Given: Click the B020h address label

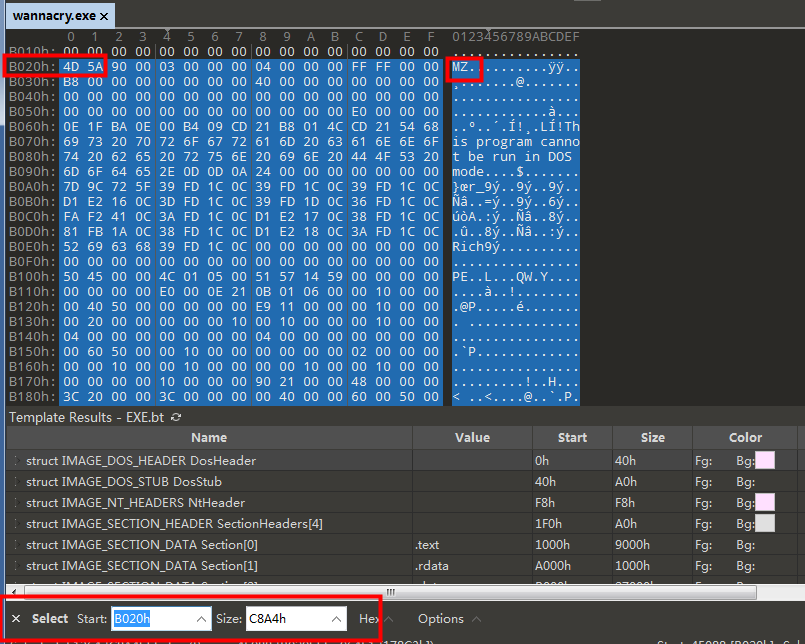Looking at the screenshot, I should pyautogui.click(x=32, y=67).
